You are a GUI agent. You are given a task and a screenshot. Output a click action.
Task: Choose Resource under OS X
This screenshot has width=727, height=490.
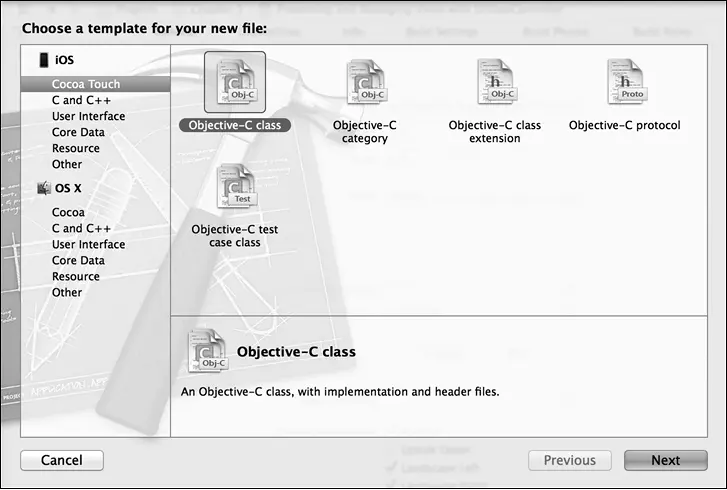click(76, 276)
